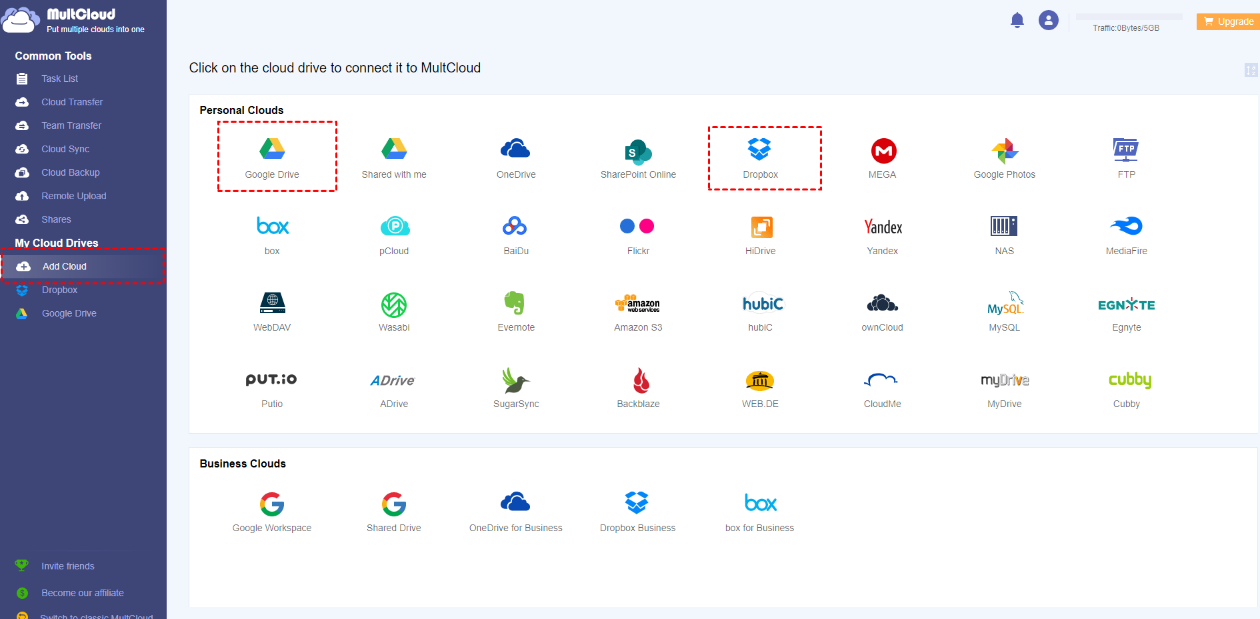Open Become our affiliate link
Image resolution: width=1260 pixels, height=619 pixels.
(x=83, y=593)
